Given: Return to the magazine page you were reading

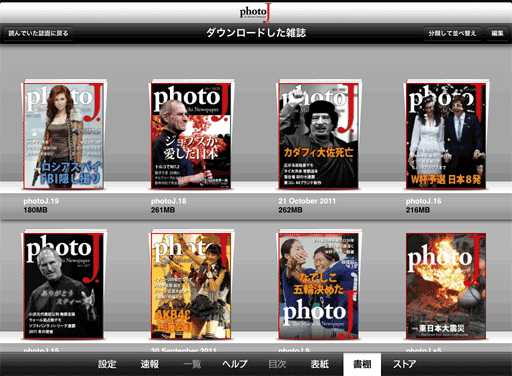Looking at the screenshot, I should [x=38, y=33].
